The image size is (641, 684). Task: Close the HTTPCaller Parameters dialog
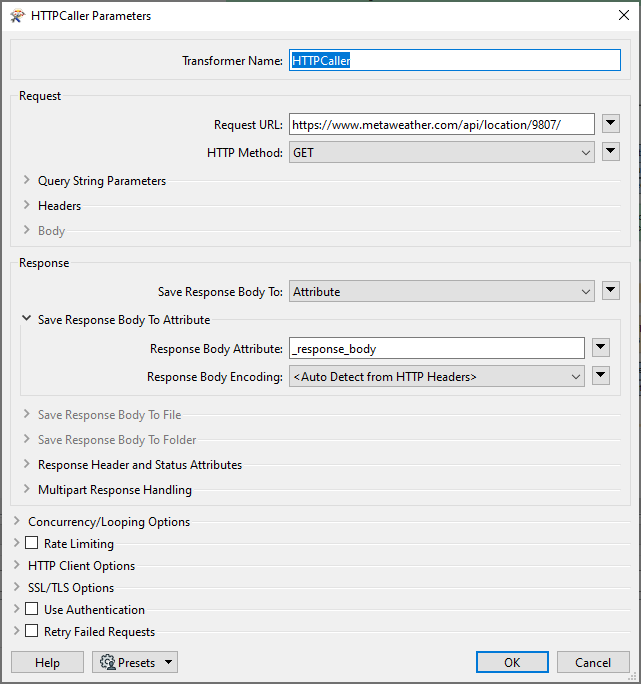click(x=624, y=15)
